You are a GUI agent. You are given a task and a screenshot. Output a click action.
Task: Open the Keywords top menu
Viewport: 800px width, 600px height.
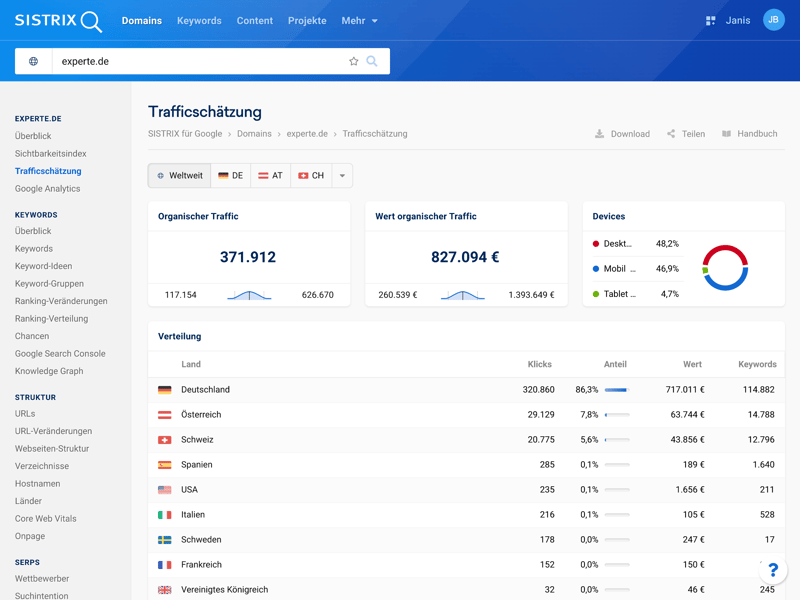(x=199, y=21)
